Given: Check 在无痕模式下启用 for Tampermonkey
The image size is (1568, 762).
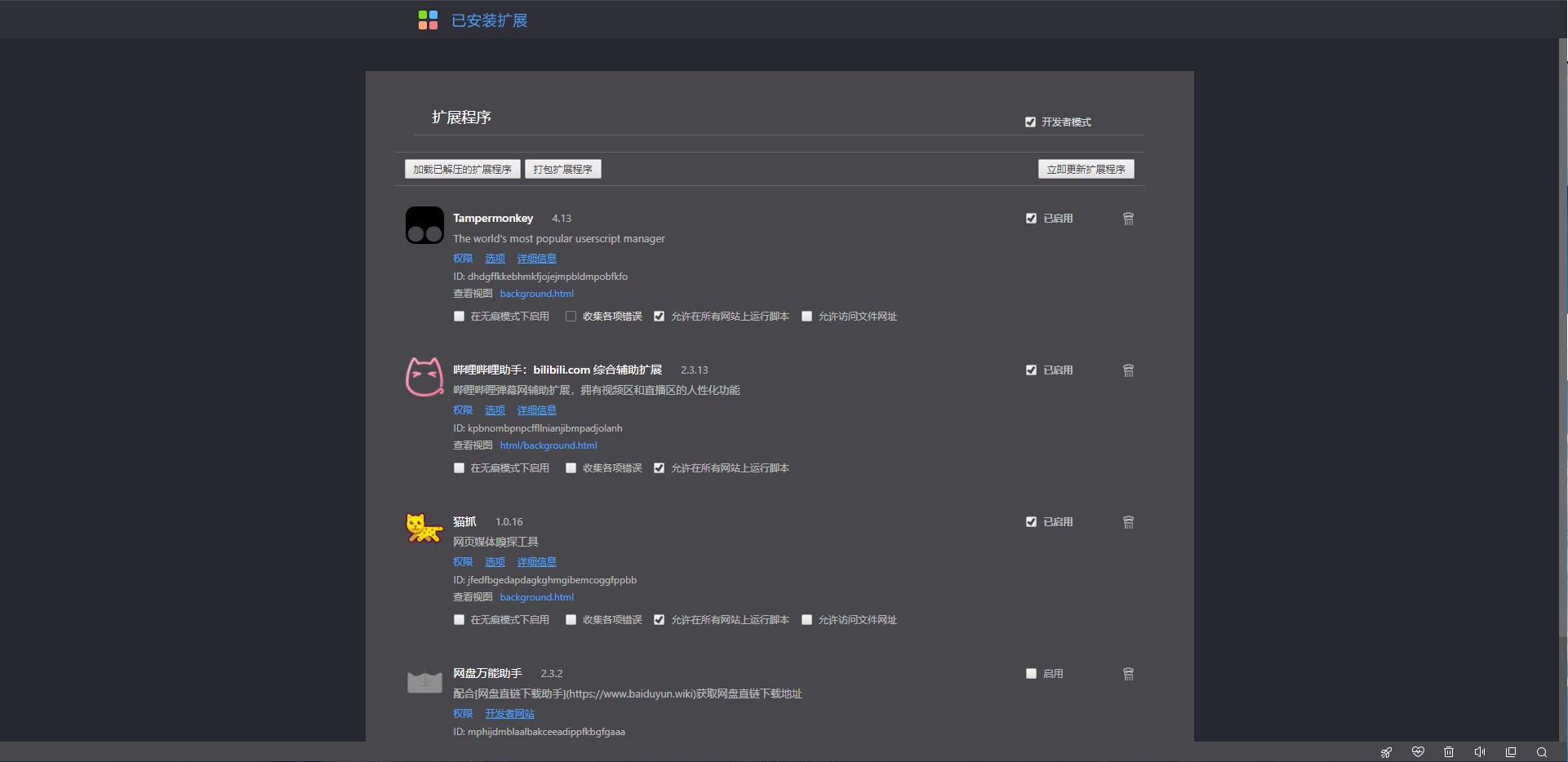Looking at the screenshot, I should 459,317.
